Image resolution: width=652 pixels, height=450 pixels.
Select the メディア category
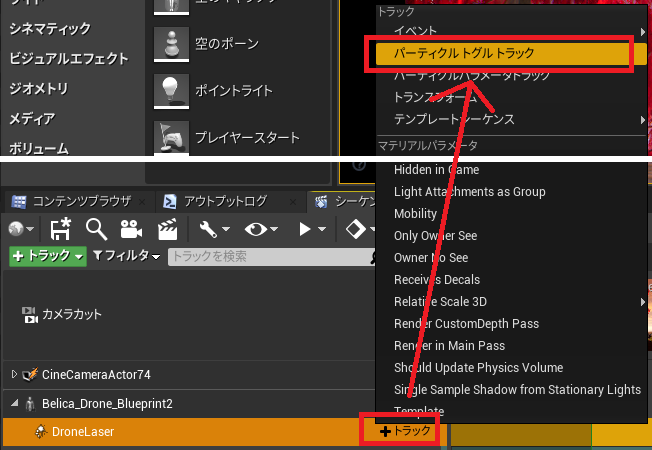(32, 119)
